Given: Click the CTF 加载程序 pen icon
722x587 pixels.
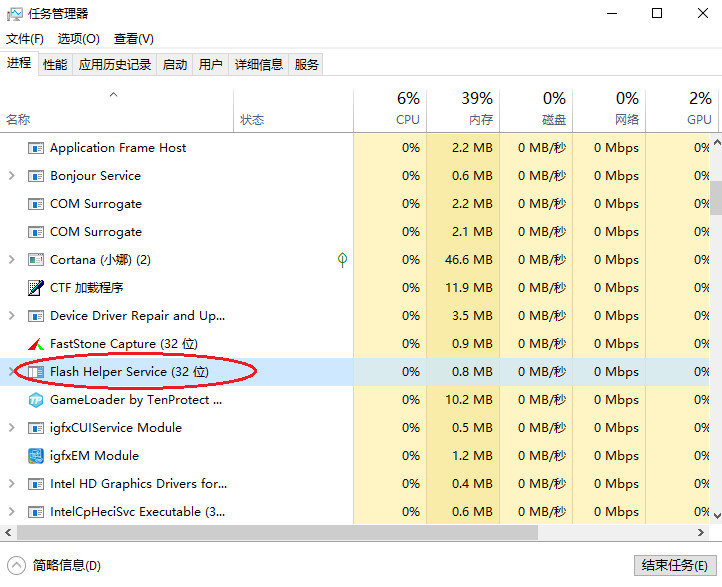Looking at the screenshot, I should [36, 288].
